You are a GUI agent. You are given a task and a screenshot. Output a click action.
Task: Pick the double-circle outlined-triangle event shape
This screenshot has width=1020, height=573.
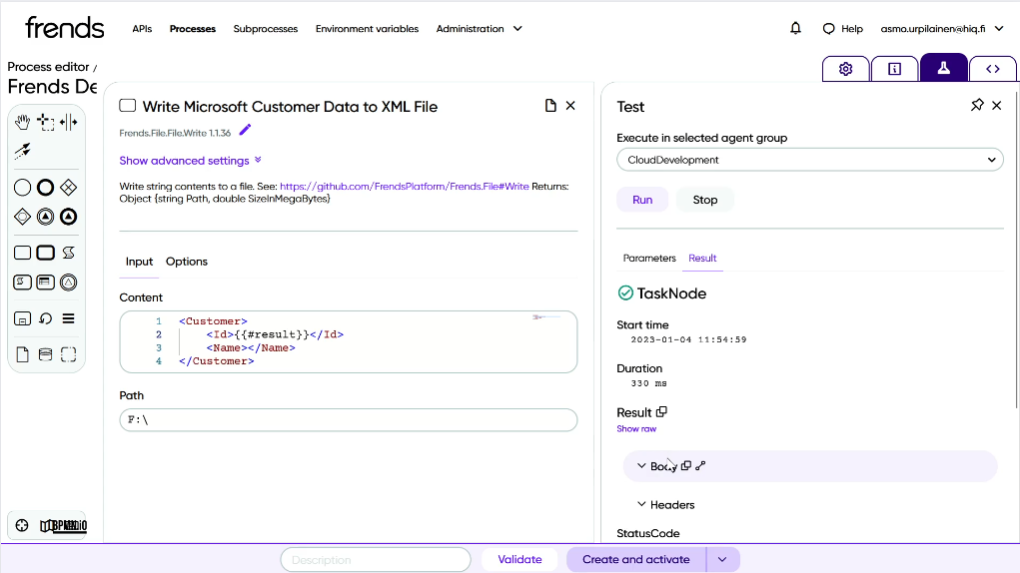coord(68,282)
